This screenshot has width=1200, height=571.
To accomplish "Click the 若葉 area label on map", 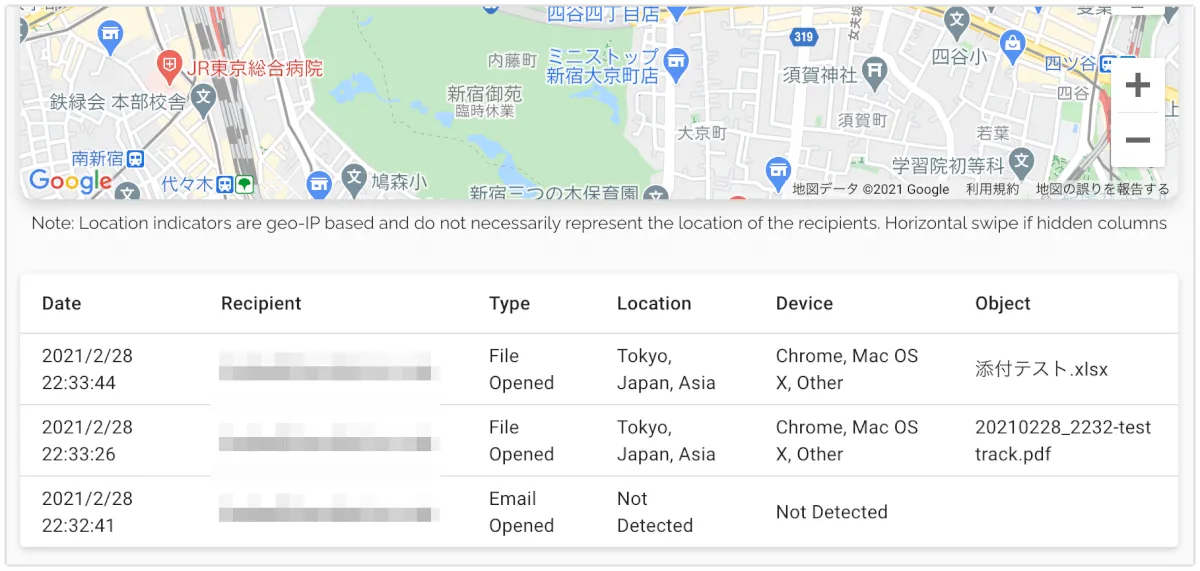I will [x=993, y=132].
